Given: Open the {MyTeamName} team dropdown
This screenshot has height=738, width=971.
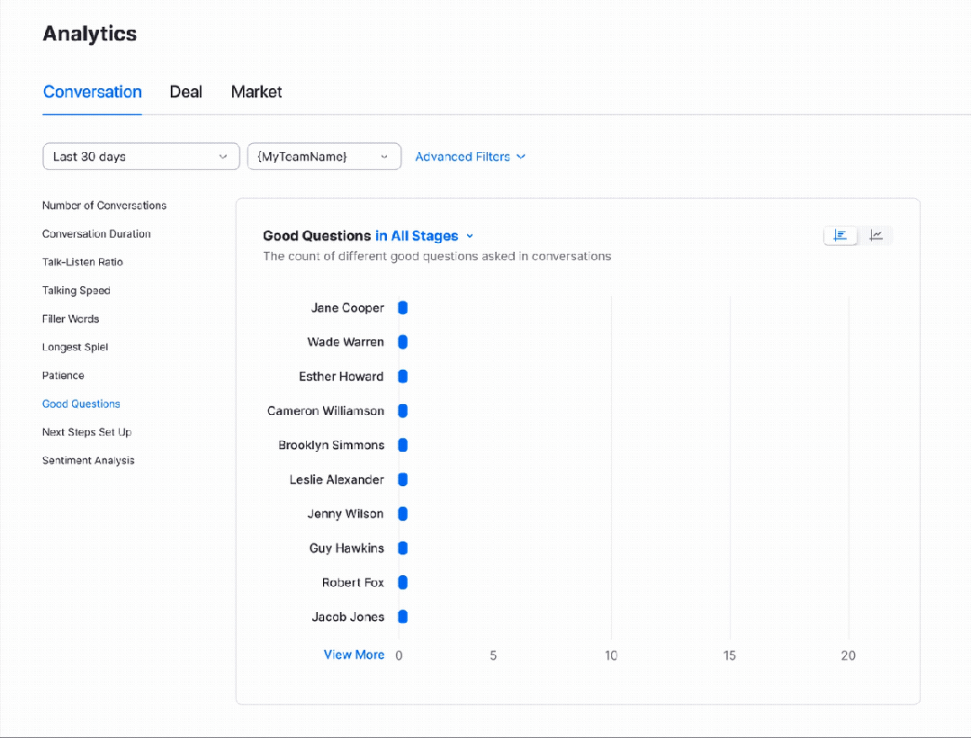Looking at the screenshot, I should [x=324, y=157].
